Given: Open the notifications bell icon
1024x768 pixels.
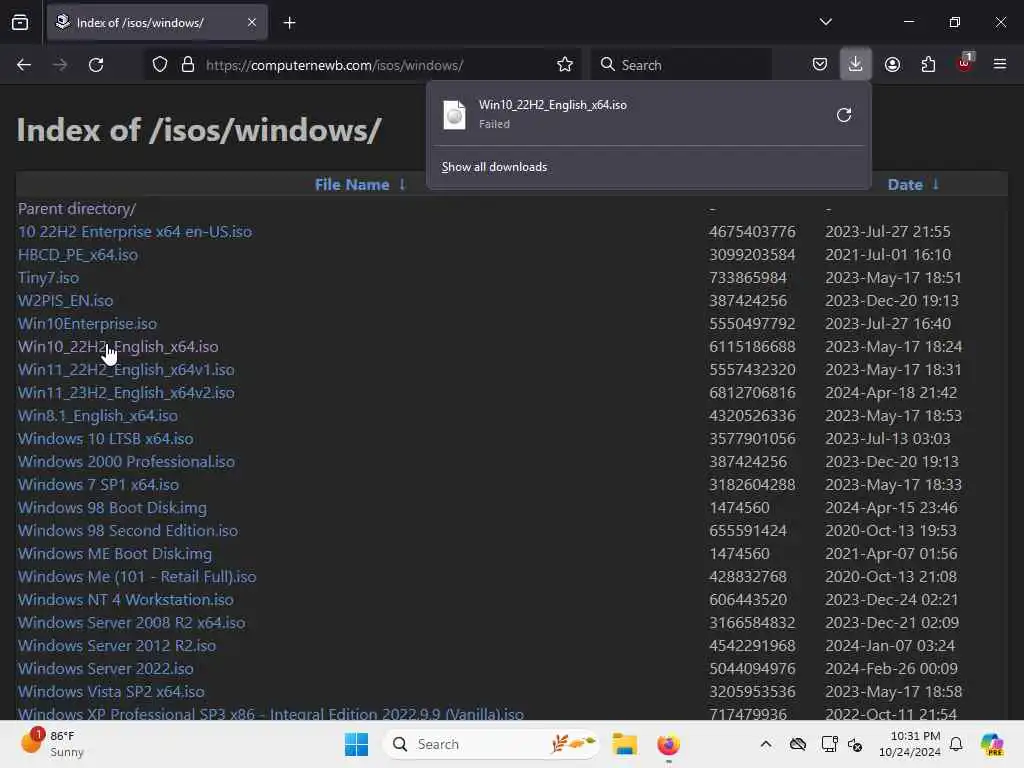Looking at the screenshot, I should [x=956, y=744].
